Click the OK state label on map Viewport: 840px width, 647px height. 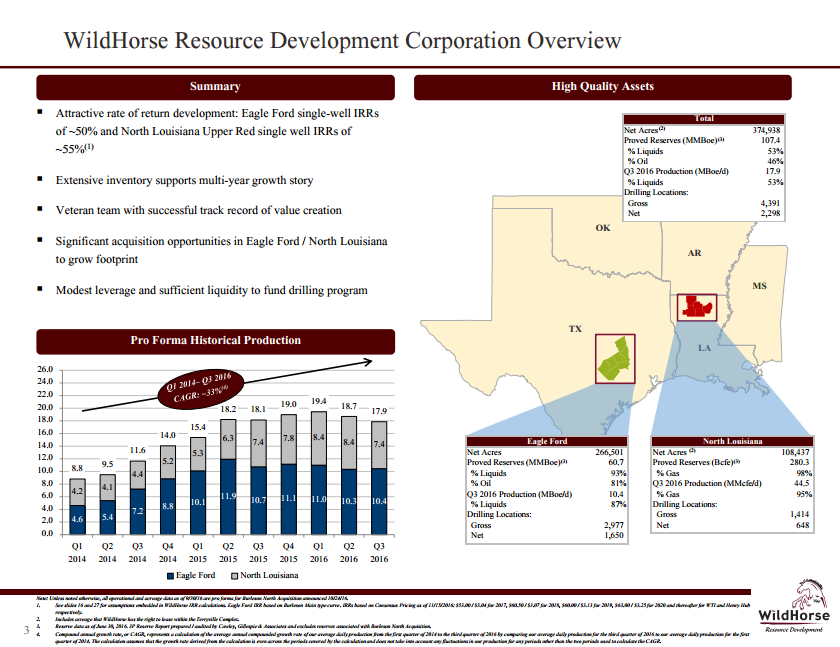coord(603,228)
